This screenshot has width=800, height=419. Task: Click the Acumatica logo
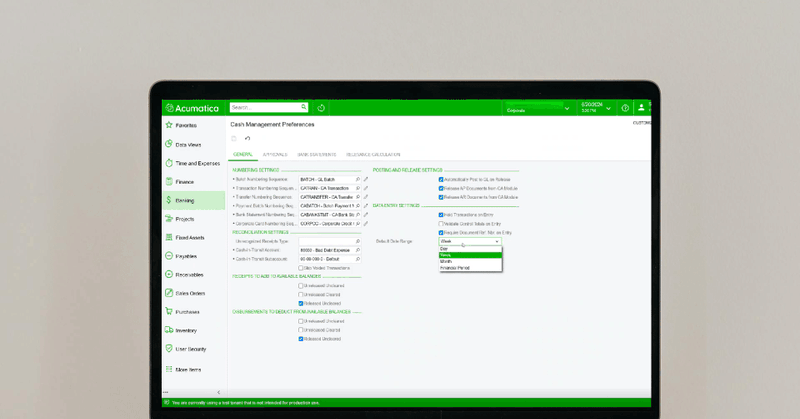coord(192,108)
